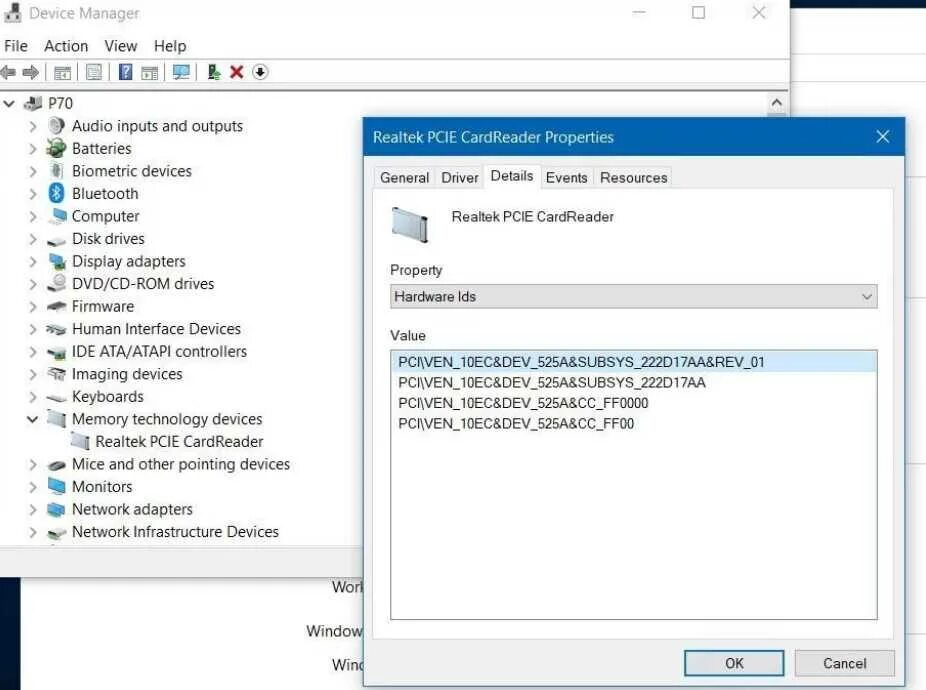The image size is (926, 690).
Task: Select hardware ID ending SUBSYS_222D17AA
Action: click(x=634, y=383)
